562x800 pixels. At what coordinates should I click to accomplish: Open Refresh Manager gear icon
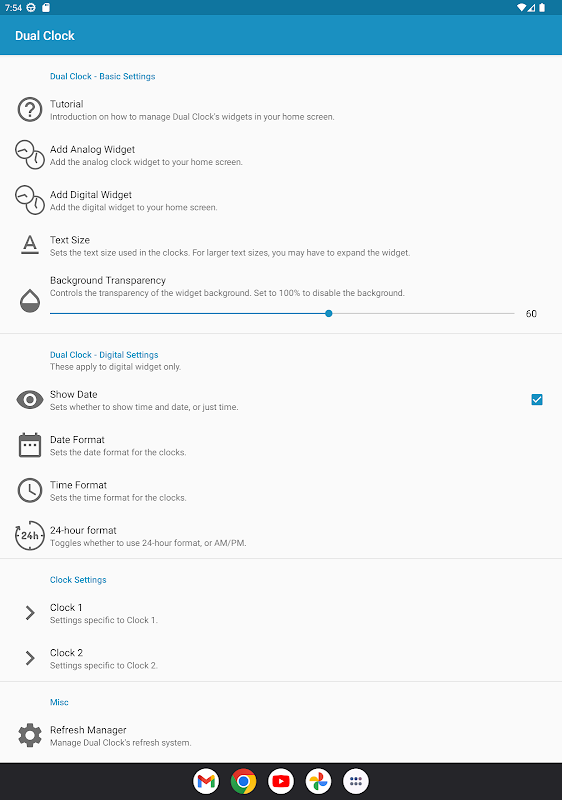point(30,735)
